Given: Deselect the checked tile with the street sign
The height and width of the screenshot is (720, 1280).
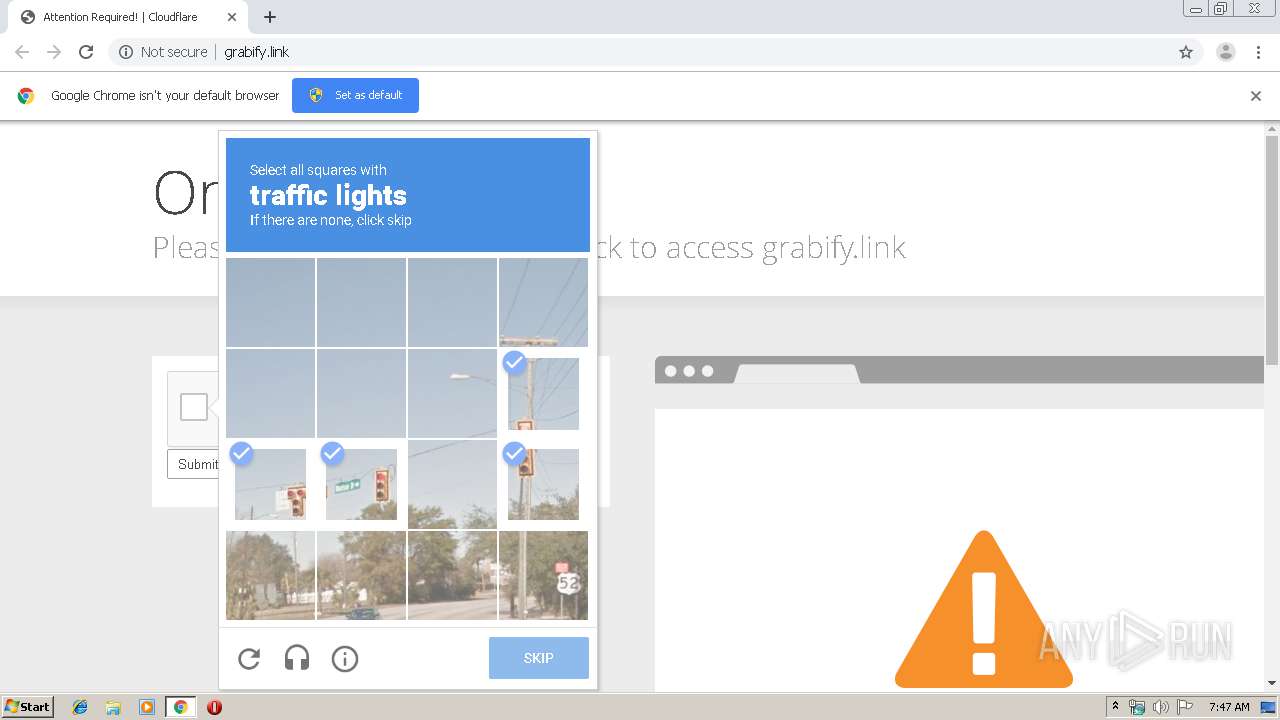Looking at the screenshot, I should (x=361, y=484).
